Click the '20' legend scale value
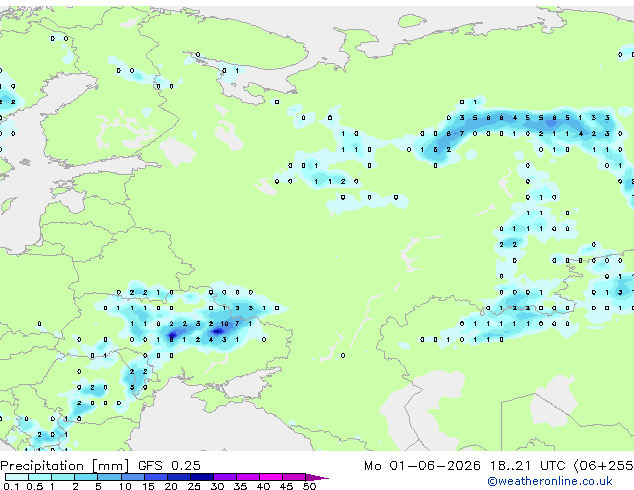Screen dimensions: 634x490 [x=171, y=486]
